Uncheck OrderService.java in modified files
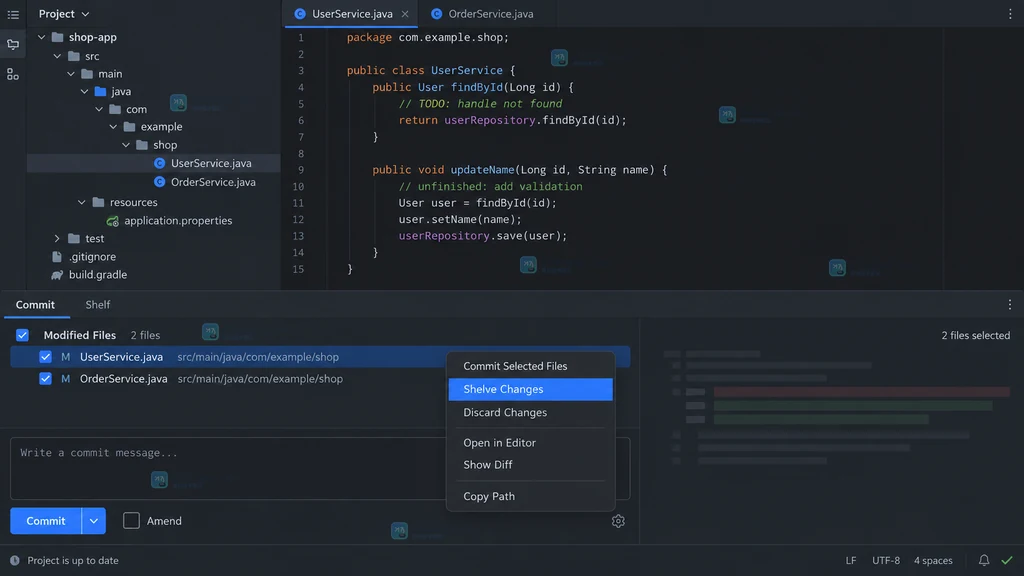1024x576 pixels. (x=45, y=379)
